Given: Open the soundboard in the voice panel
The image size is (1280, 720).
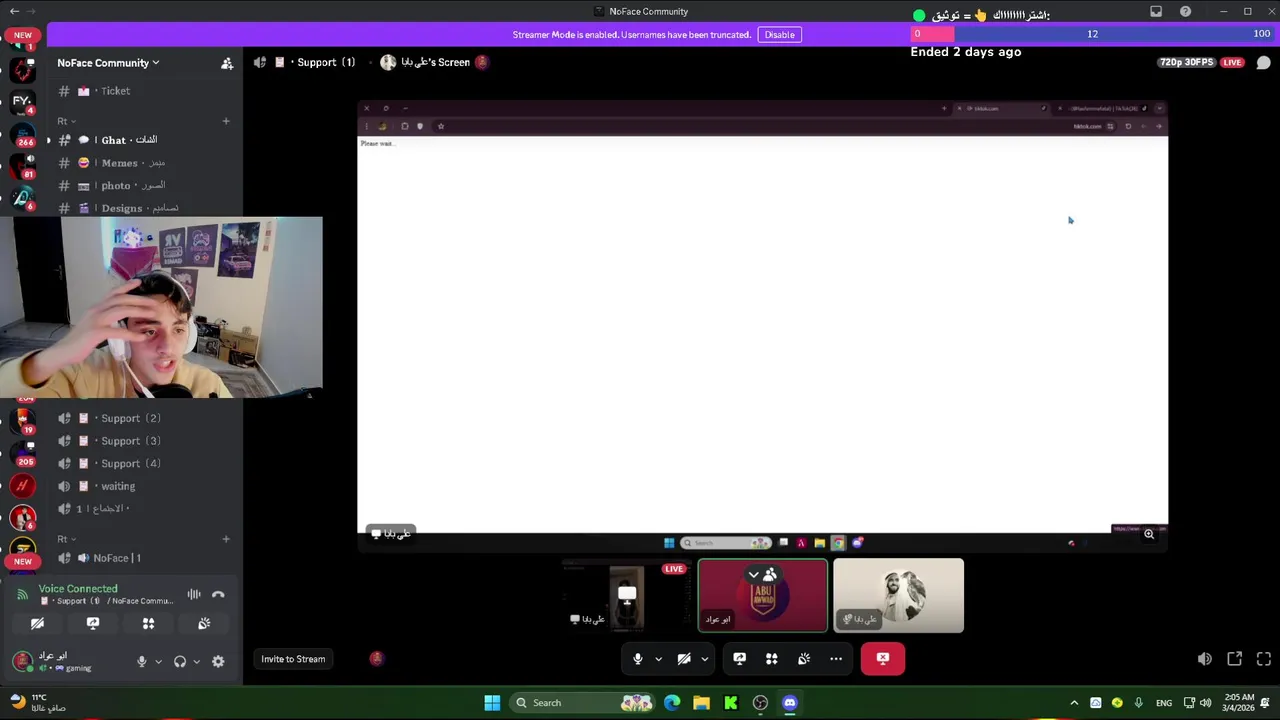Looking at the screenshot, I should click(204, 623).
